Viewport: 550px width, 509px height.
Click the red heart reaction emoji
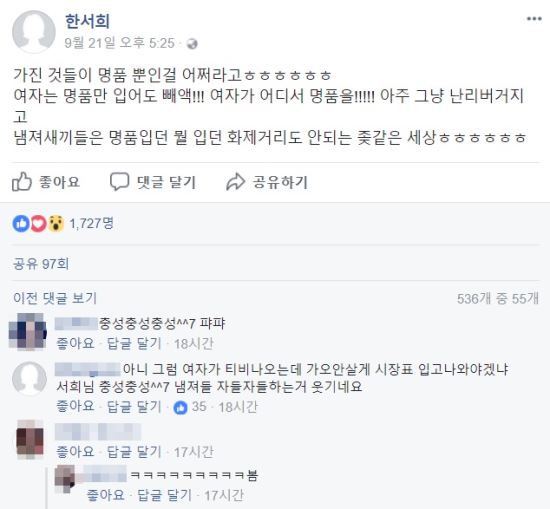38,223
